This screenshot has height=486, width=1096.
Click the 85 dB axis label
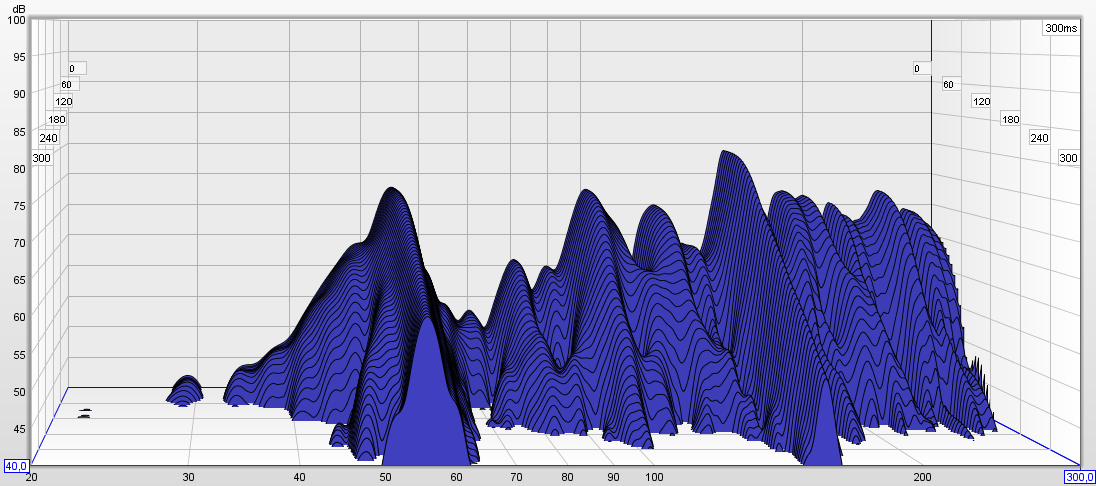pos(20,131)
